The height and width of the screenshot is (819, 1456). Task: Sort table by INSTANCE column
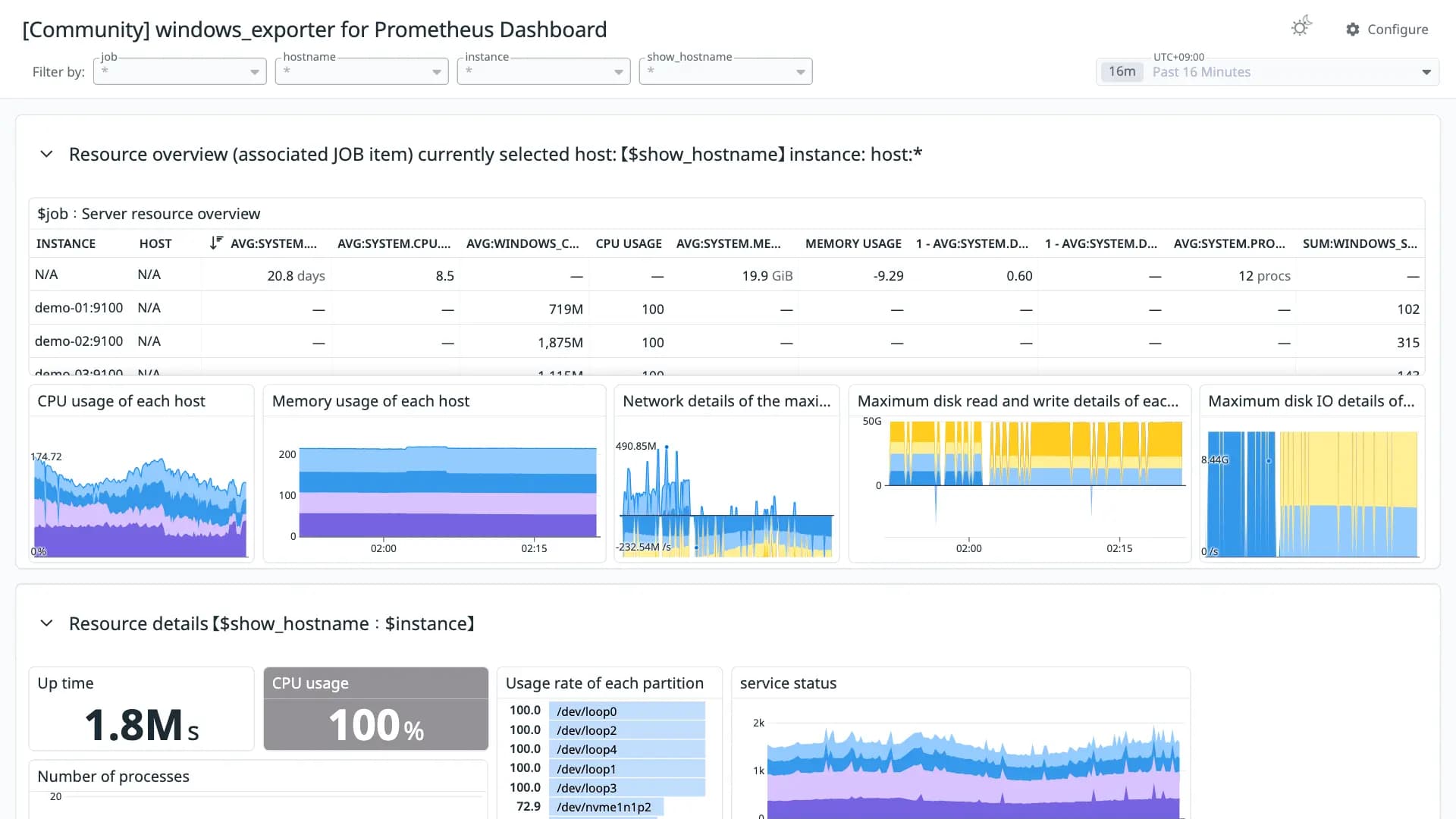pos(66,243)
